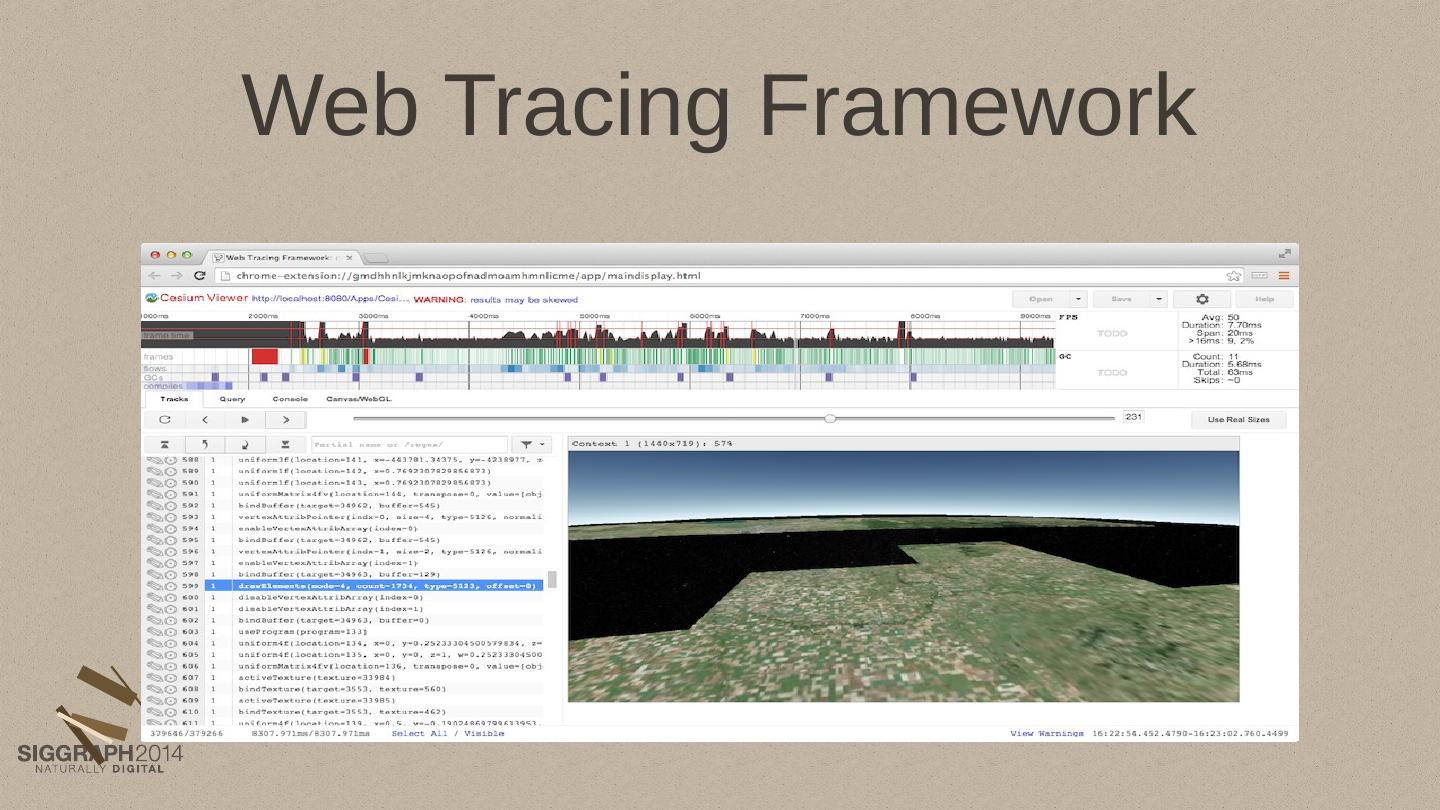Toggle the eye icon on call 592
This screenshot has height=810, width=1440.
coord(154,506)
